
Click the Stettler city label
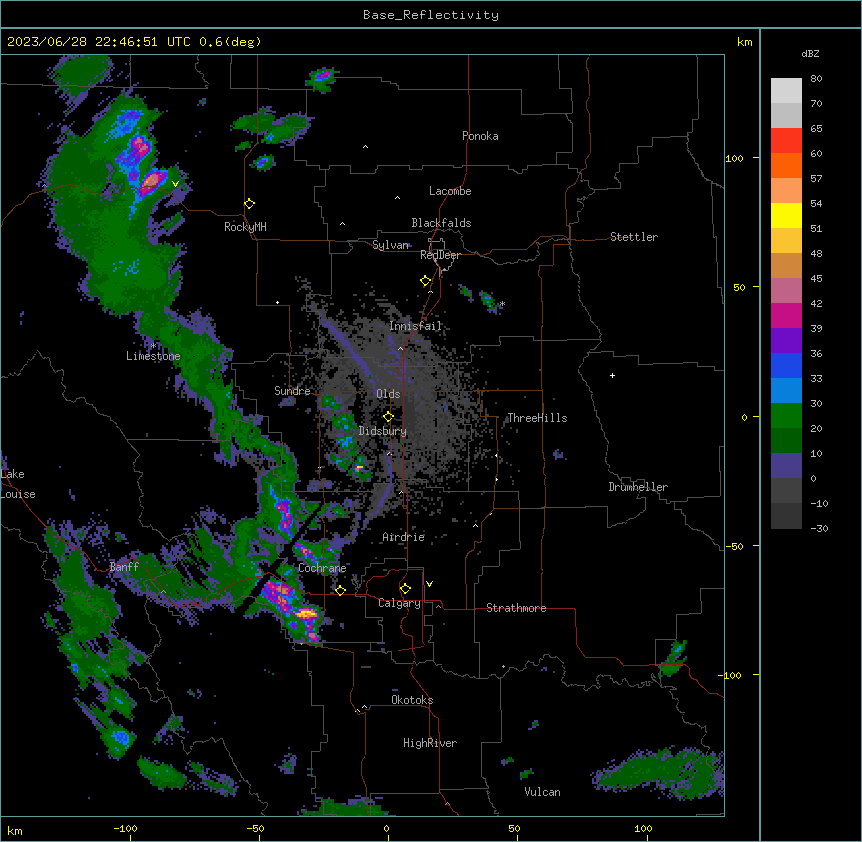pyautogui.click(x=634, y=237)
